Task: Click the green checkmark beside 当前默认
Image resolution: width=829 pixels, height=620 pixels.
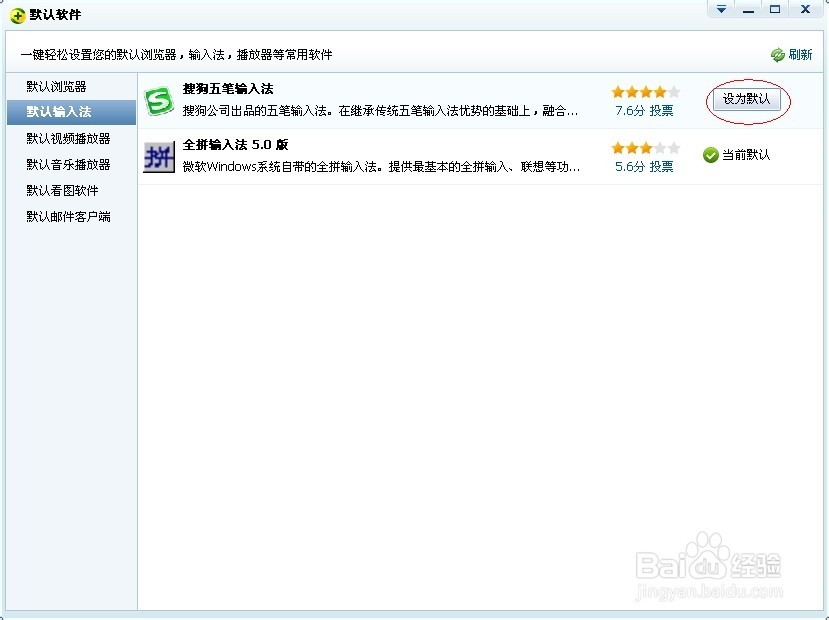Action: click(x=711, y=155)
